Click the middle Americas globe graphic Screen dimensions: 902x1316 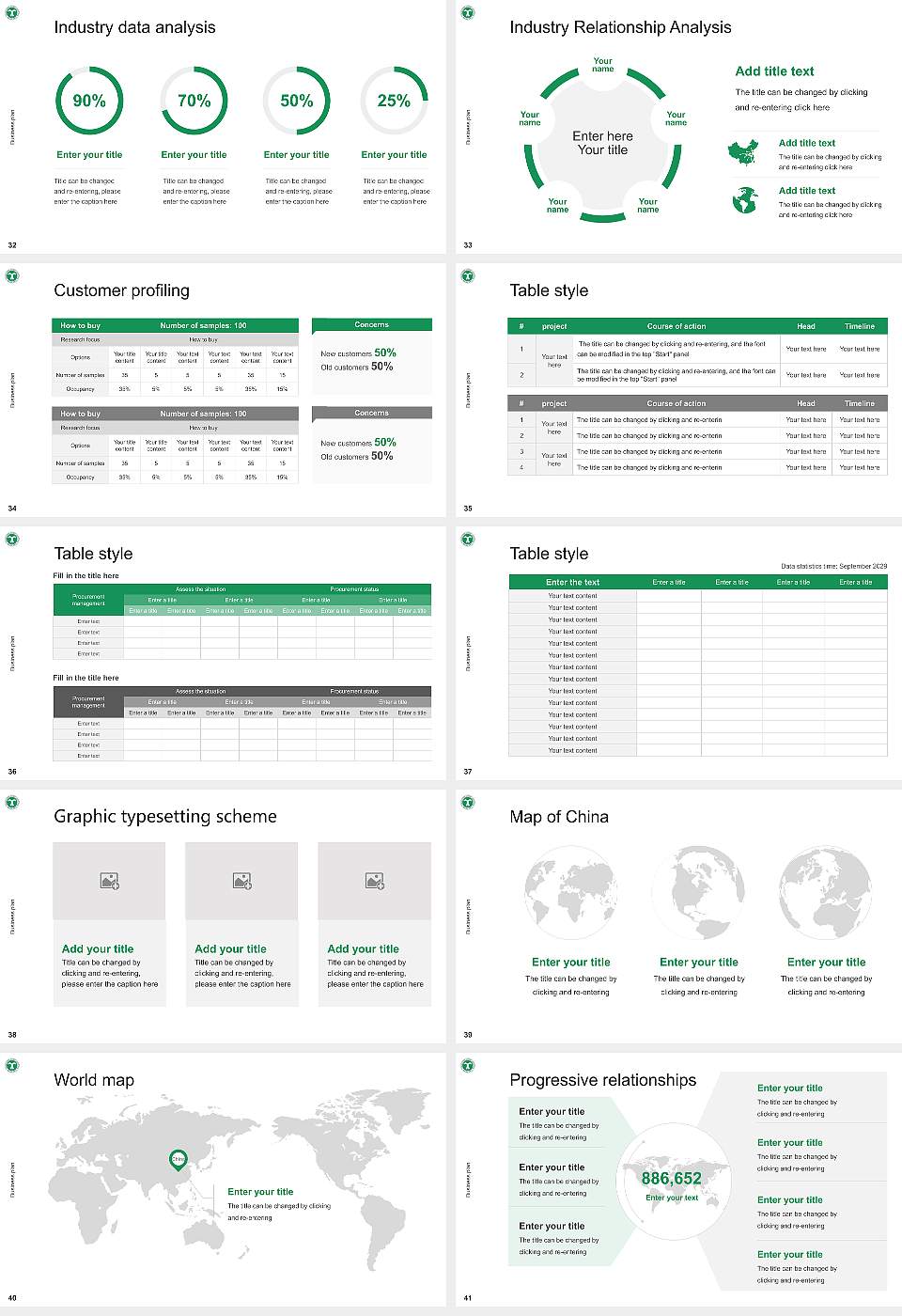point(698,891)
